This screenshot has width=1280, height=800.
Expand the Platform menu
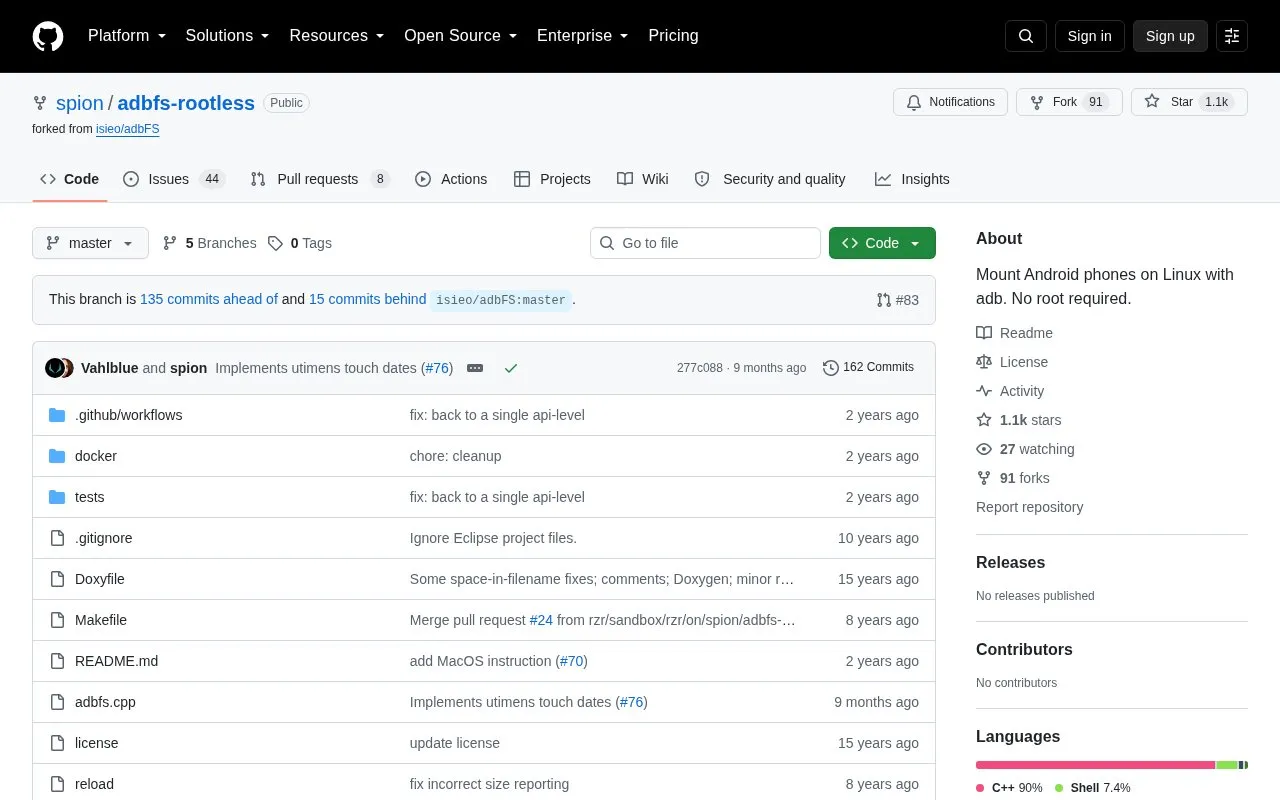(x=127, y=36)
